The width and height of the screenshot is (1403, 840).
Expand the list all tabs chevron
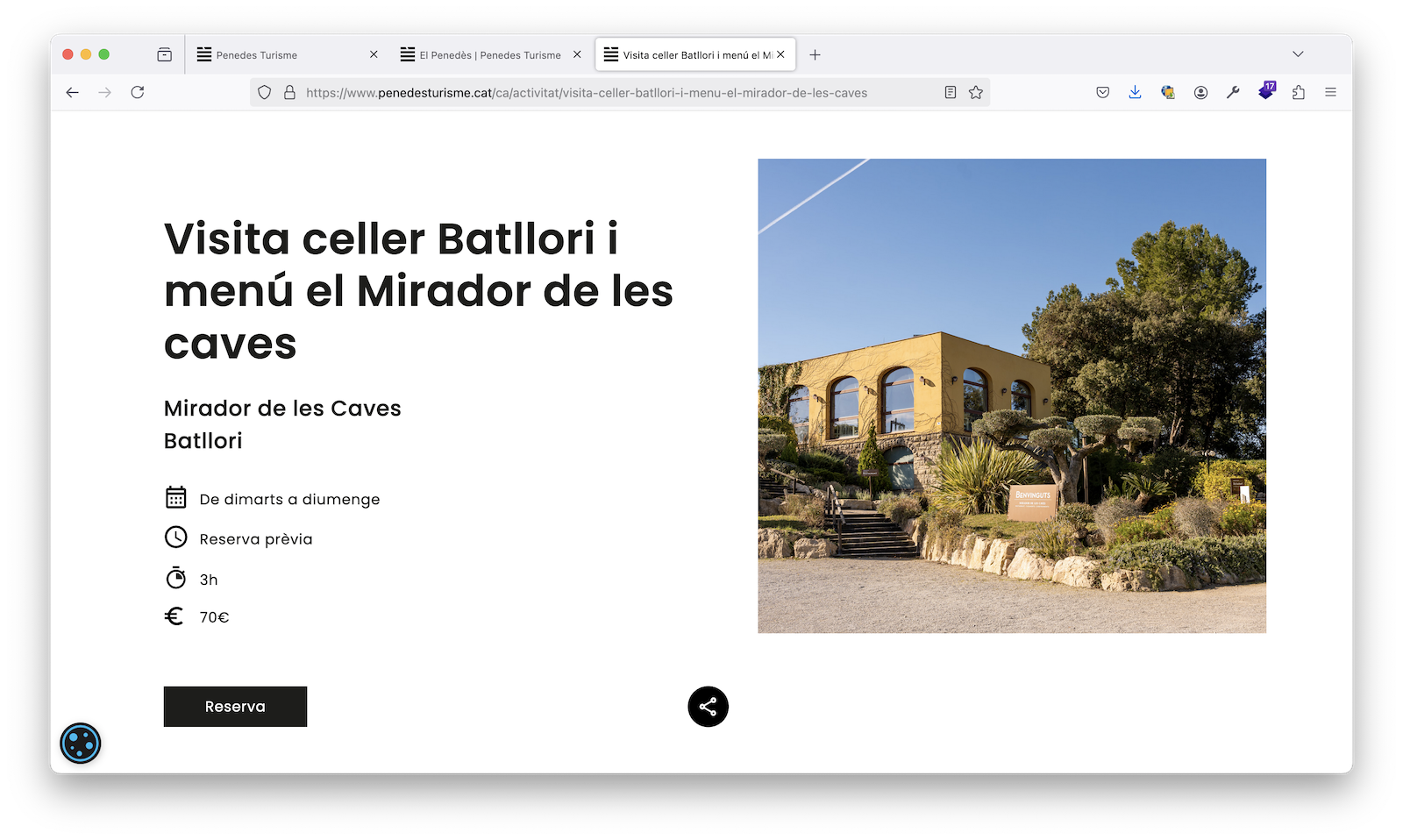coord(1298,54)
